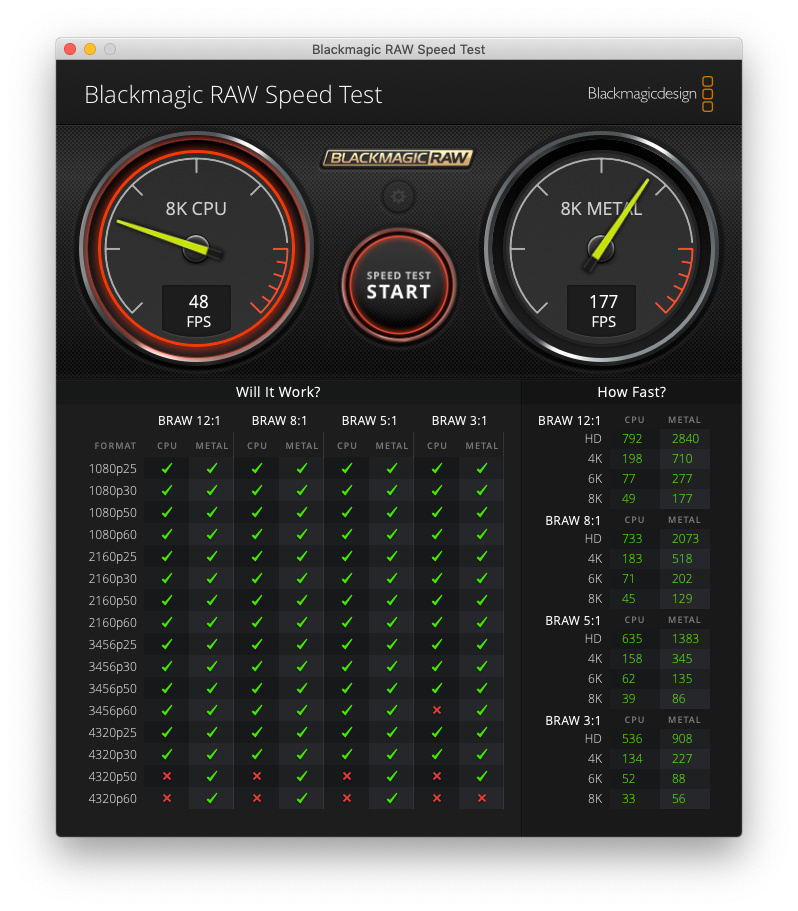Click the Blackmagicdesign logo

(650, 94)
